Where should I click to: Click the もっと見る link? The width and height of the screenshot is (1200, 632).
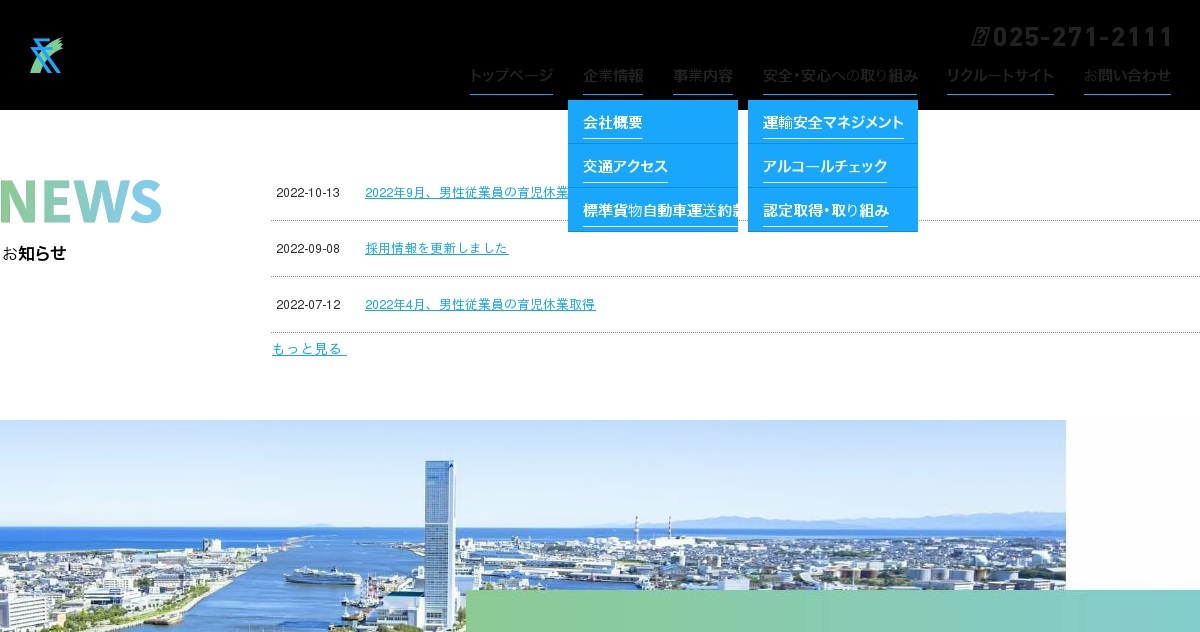tap(309, 349)
